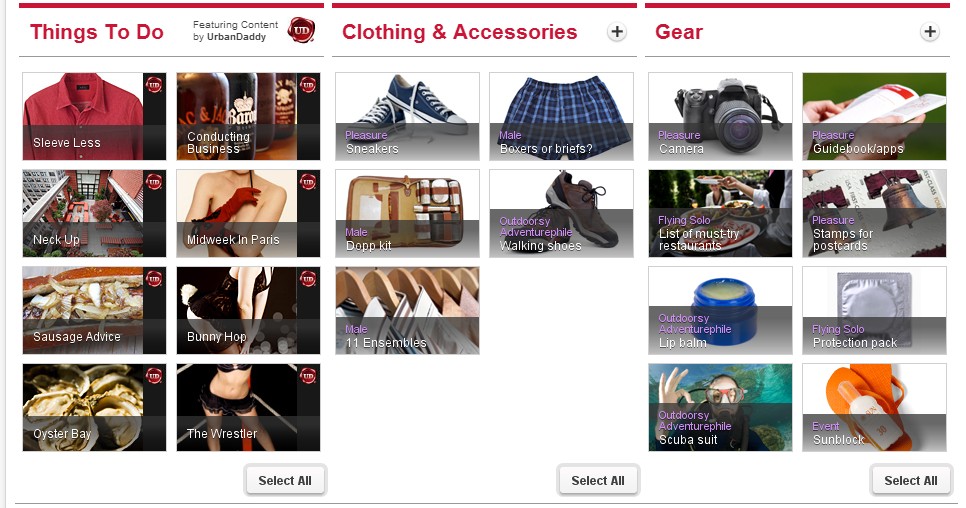Open the Featuring Content by UrbanDaddy link
This screenshot has height=508, width=966.
click(235, 31)
